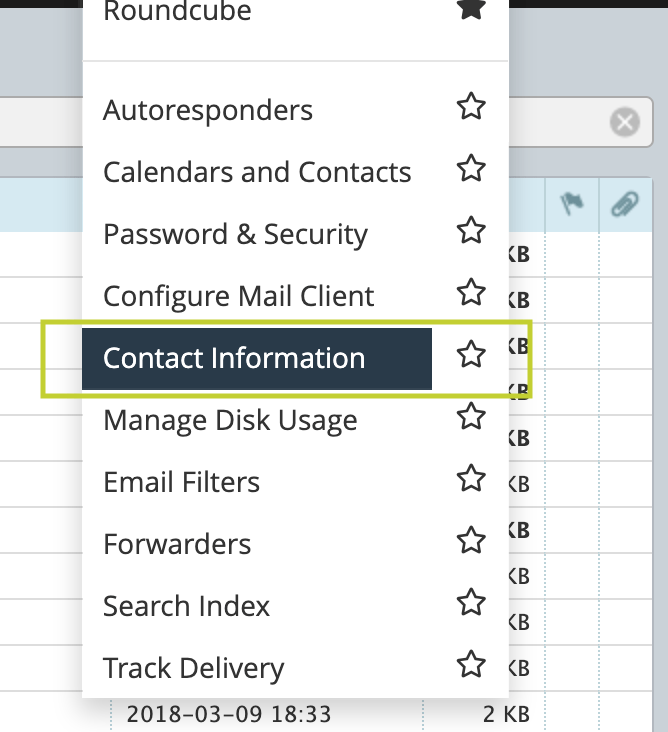Clear the search box with the X button
The image size is (668, 732).
(625, 122)
